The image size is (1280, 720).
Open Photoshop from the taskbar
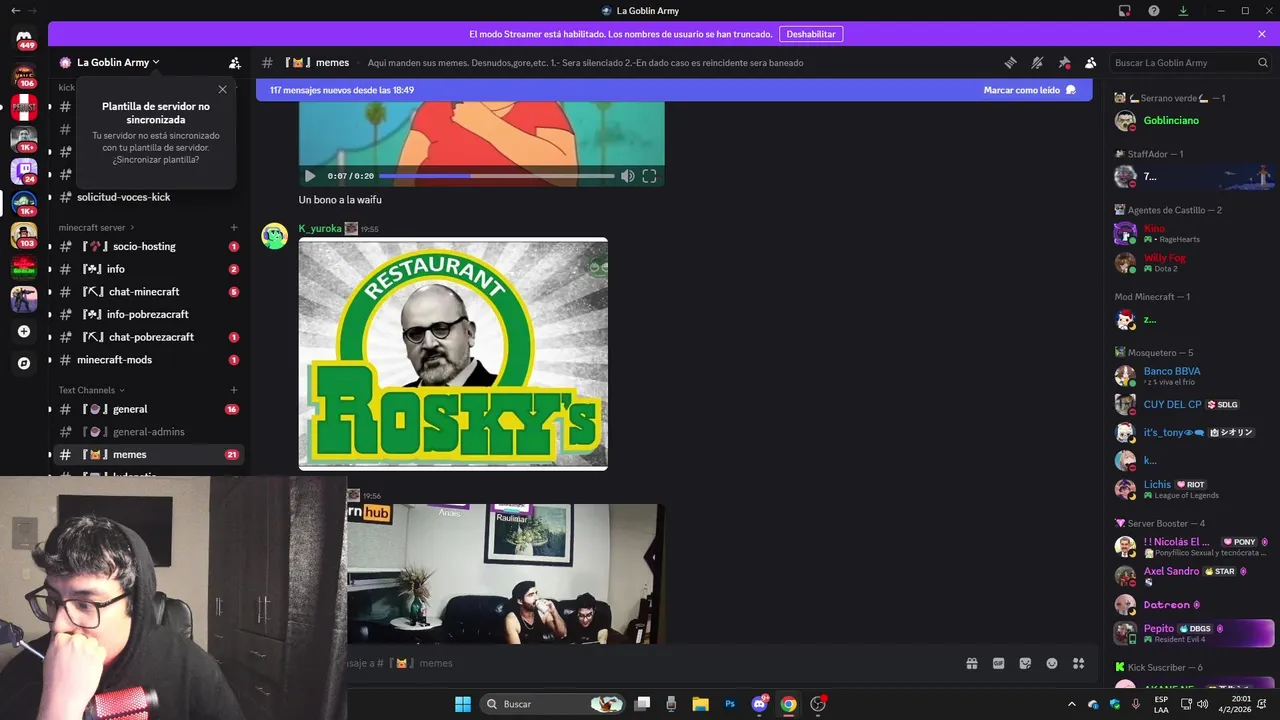730,704
